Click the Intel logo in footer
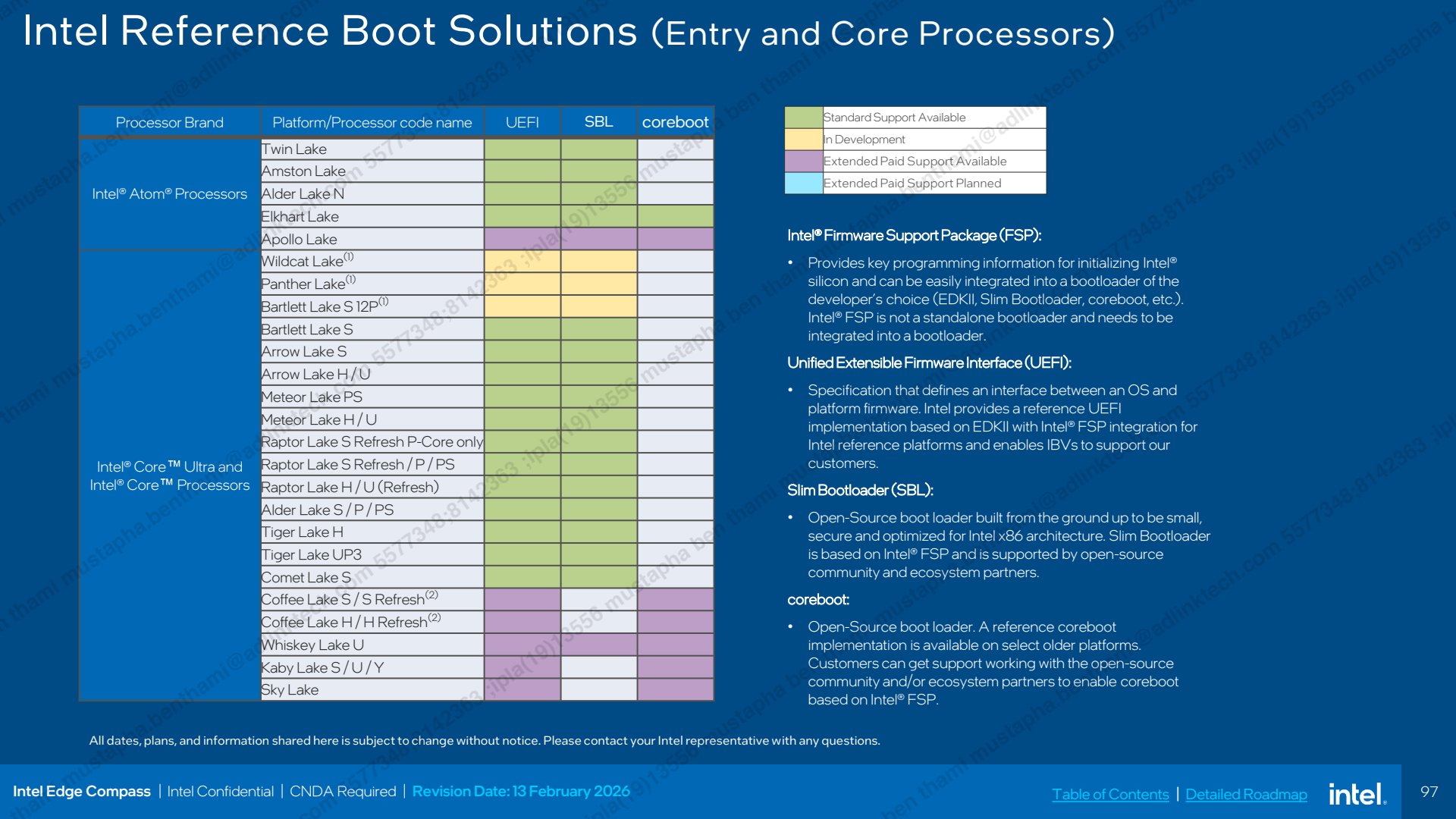The height and width of the screenshot is (819, 1456). click(x=1357, y=793)
